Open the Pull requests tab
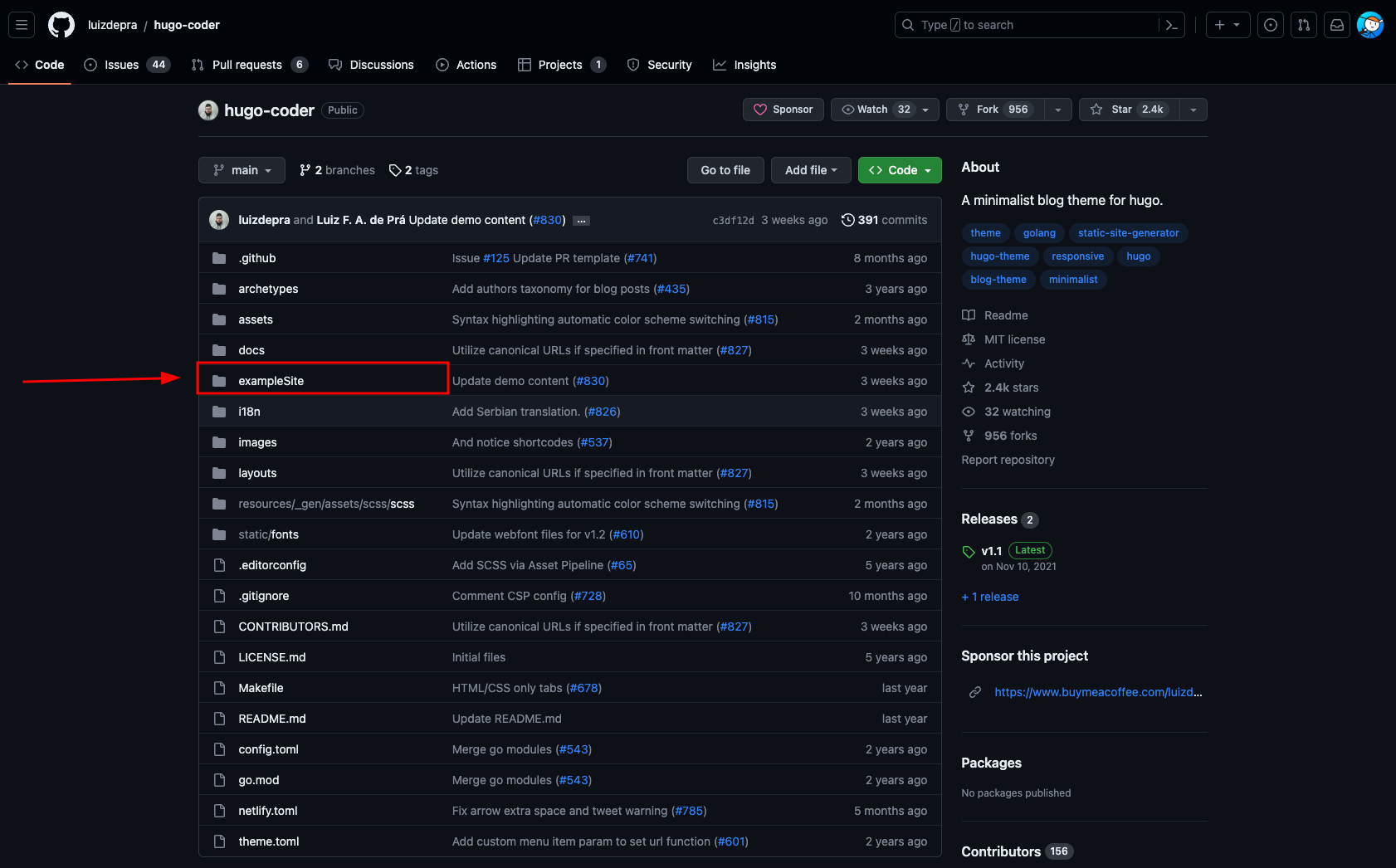 click(x=250, y=65)
